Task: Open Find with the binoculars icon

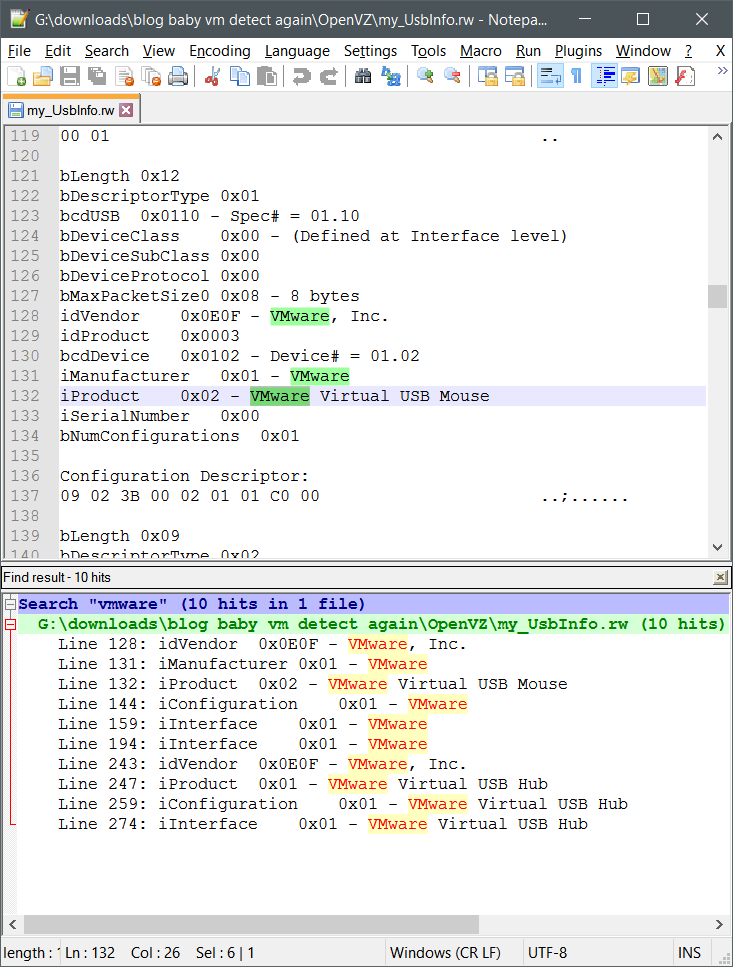Action: (363, 76)
